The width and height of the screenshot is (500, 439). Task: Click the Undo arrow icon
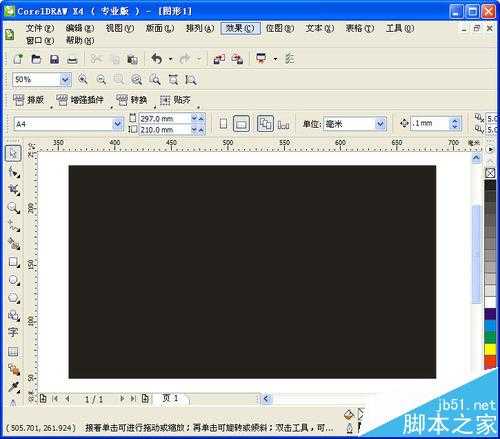tap(157, 59)
